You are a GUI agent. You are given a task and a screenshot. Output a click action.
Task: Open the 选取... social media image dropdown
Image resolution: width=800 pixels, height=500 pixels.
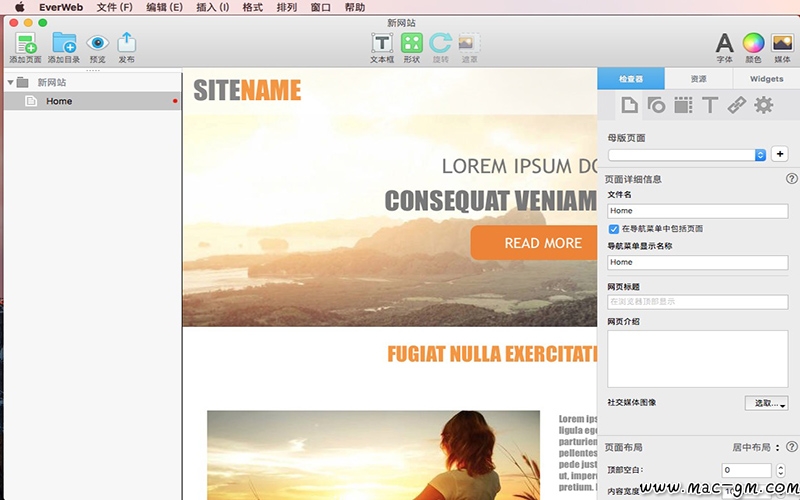(x=766, y=403)
